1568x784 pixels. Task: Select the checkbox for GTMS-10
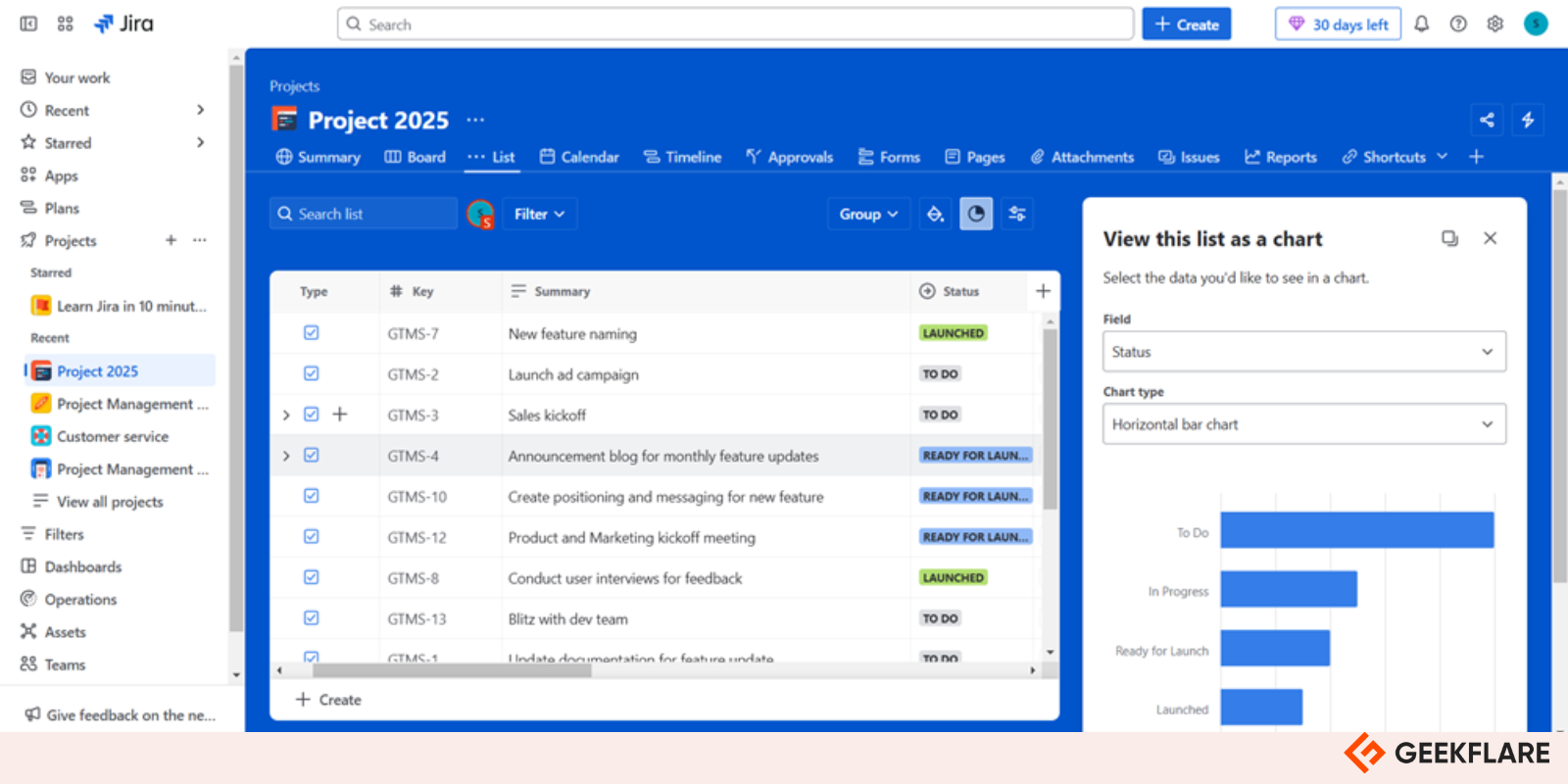(311, 496)
